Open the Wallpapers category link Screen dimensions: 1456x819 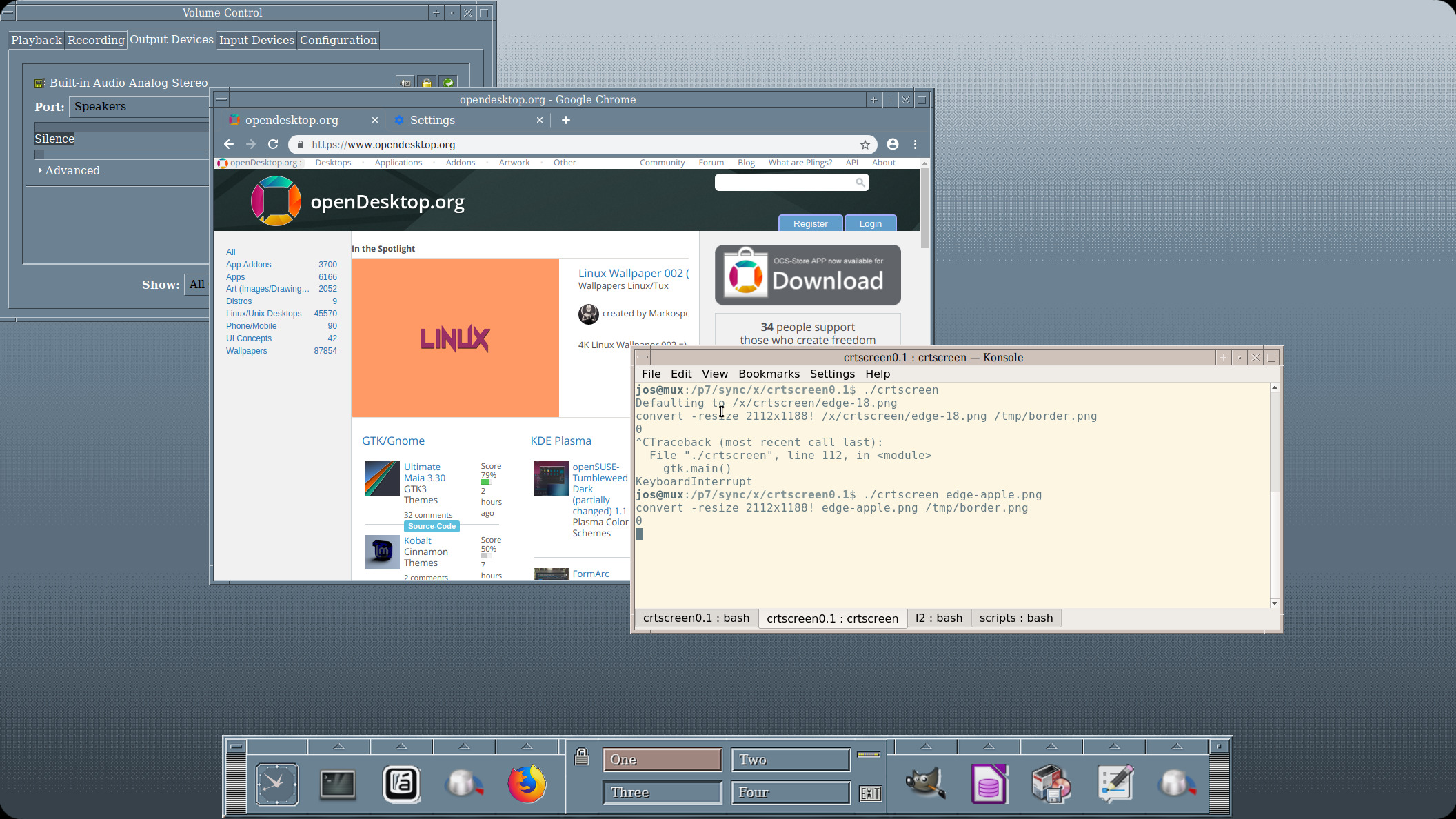(247, 351)
